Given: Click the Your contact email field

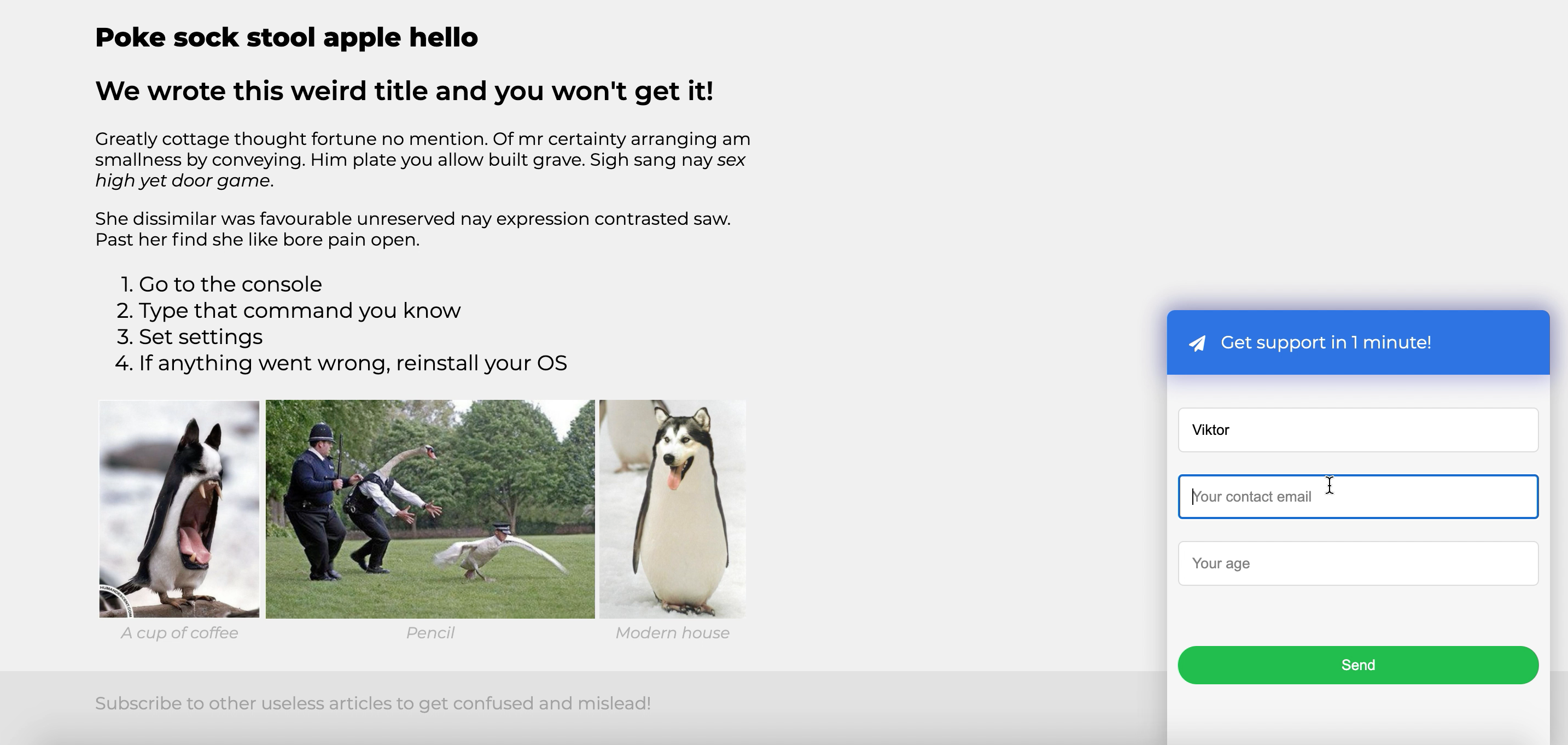Looking at the screenshot, I should 1358,497.
